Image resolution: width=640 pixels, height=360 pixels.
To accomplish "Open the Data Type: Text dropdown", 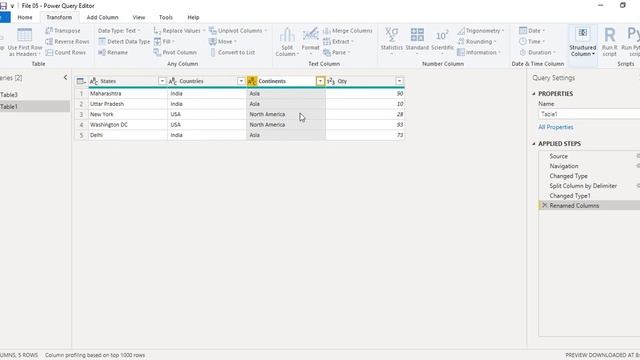I will click(119, 31).
